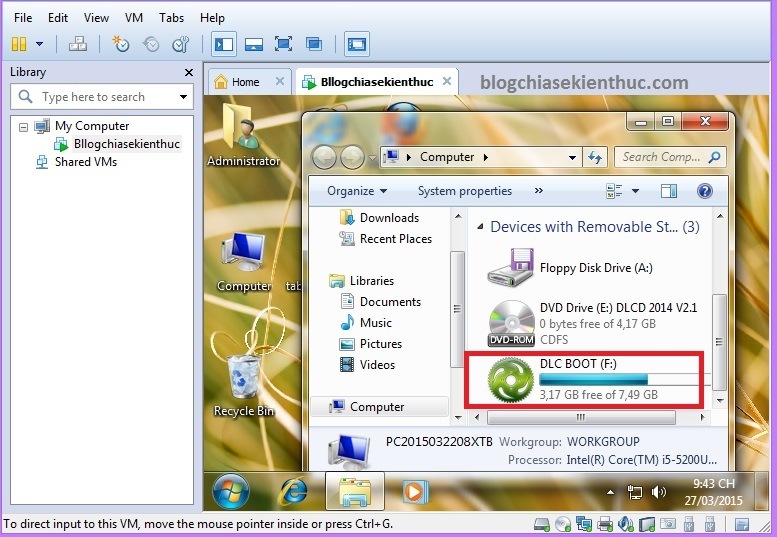Toggle the library sidebar view
Image resolution: width=777 pixels, height=537 pixels.
click(x=224, y=44)
